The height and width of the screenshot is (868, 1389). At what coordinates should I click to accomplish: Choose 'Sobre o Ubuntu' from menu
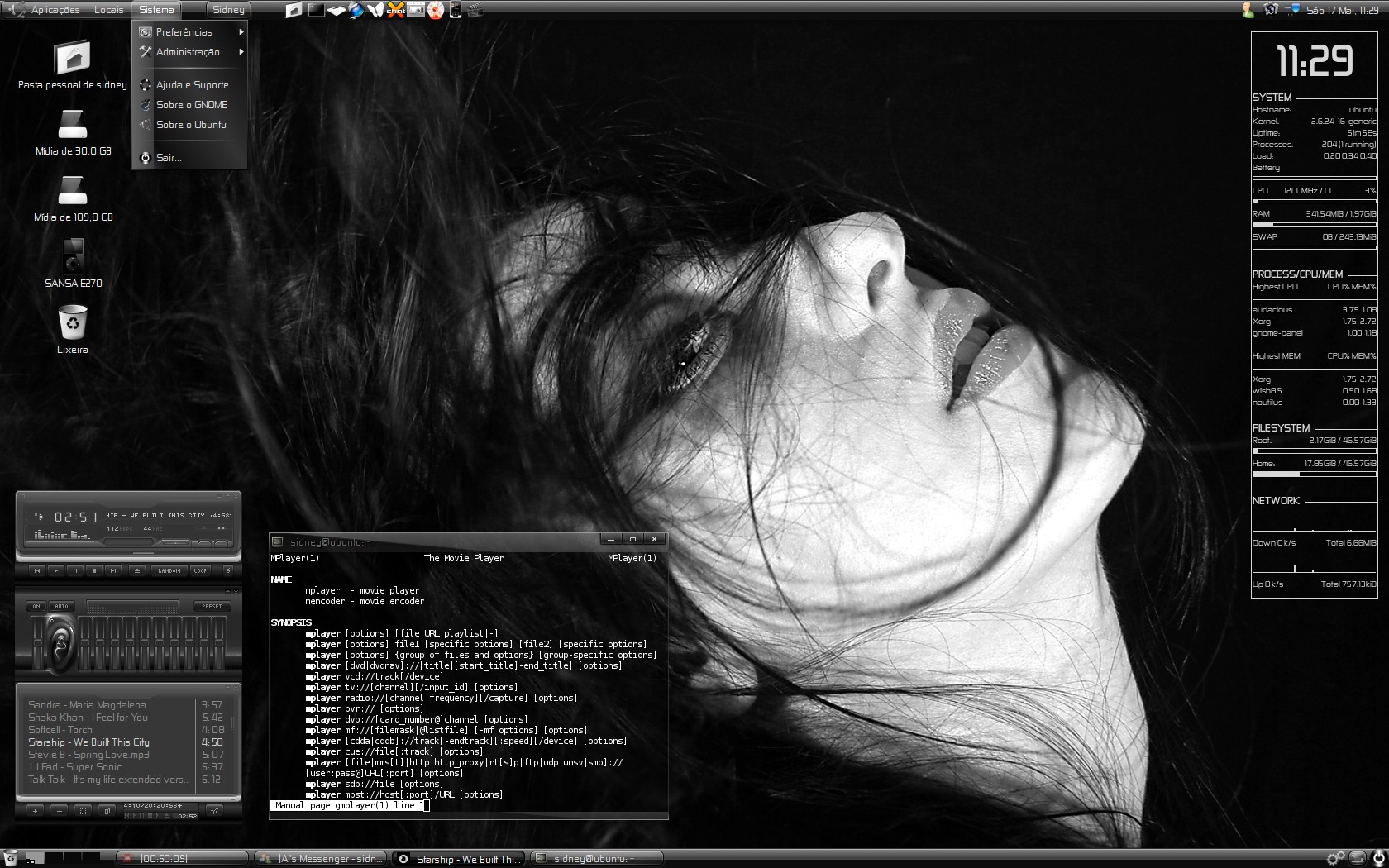coord(189,125)
